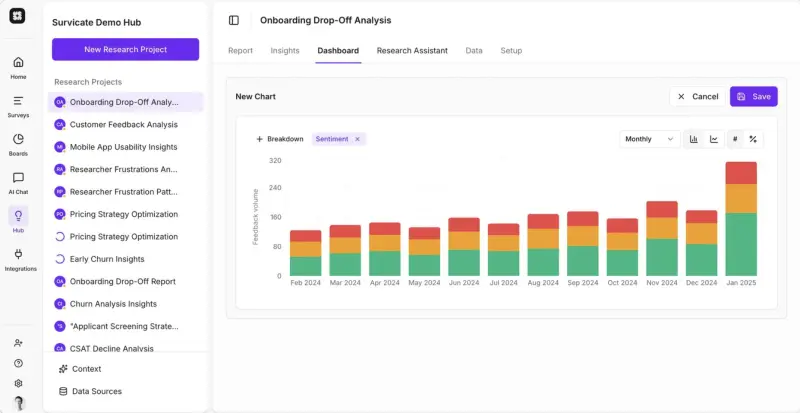Click New Research Project button
This screenshot has width=800, height=413.
[x=126, y=50]
